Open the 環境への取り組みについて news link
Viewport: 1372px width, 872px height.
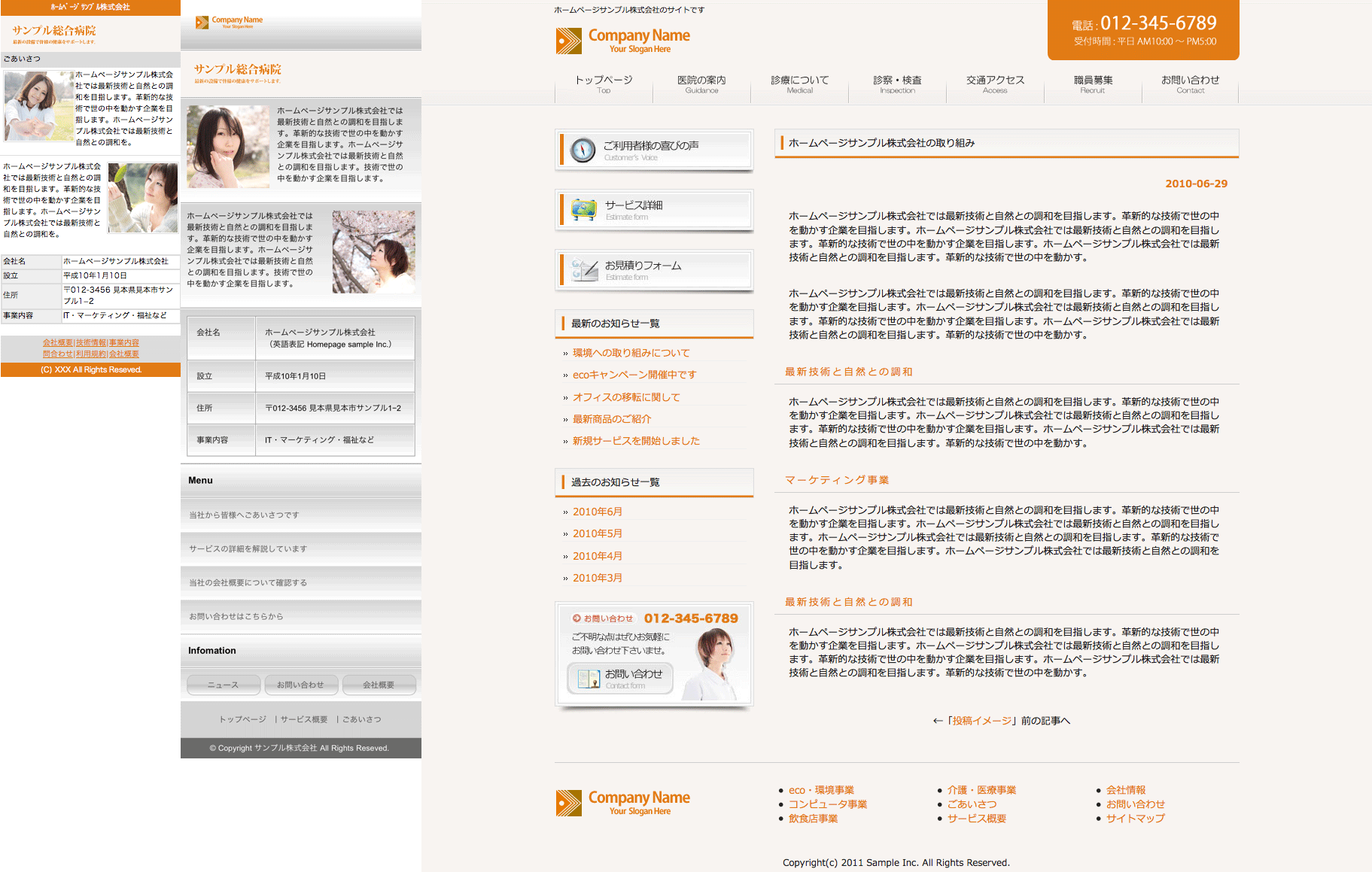[631, 353]
